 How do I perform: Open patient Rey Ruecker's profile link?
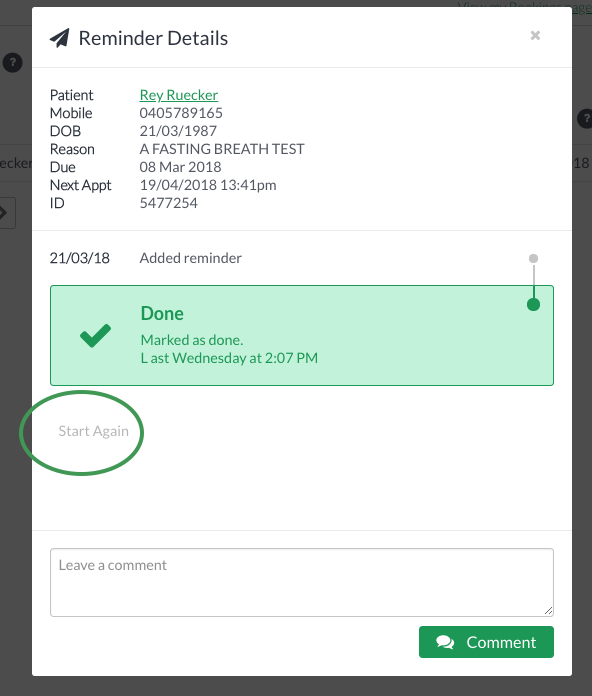(x=178, y=95)
